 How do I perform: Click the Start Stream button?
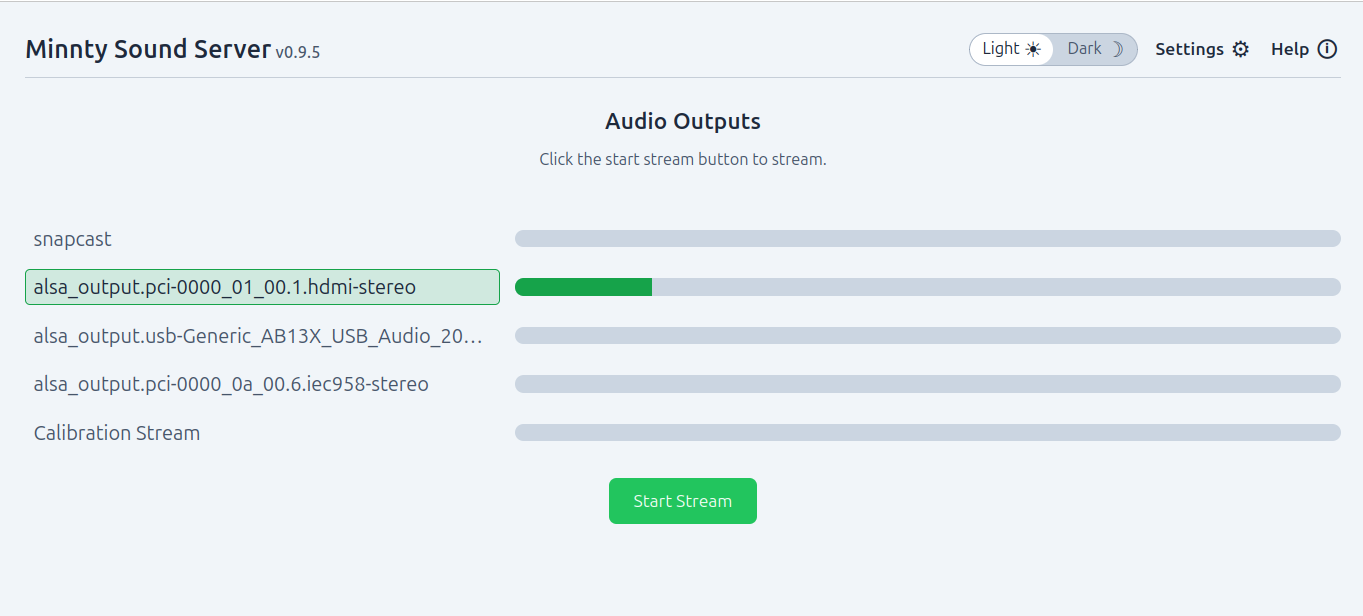[x=683, y=501]
